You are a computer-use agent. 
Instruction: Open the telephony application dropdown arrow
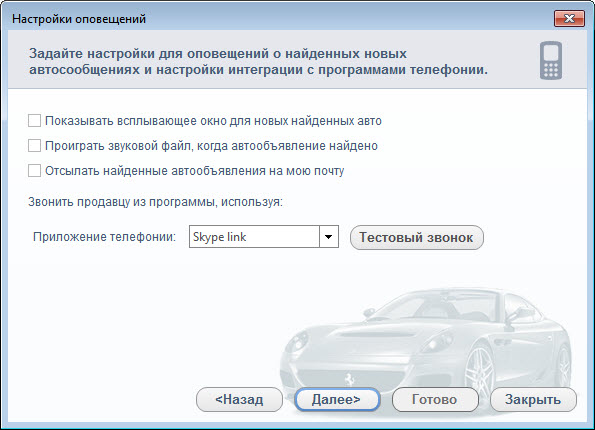click(x=329, y=237)
